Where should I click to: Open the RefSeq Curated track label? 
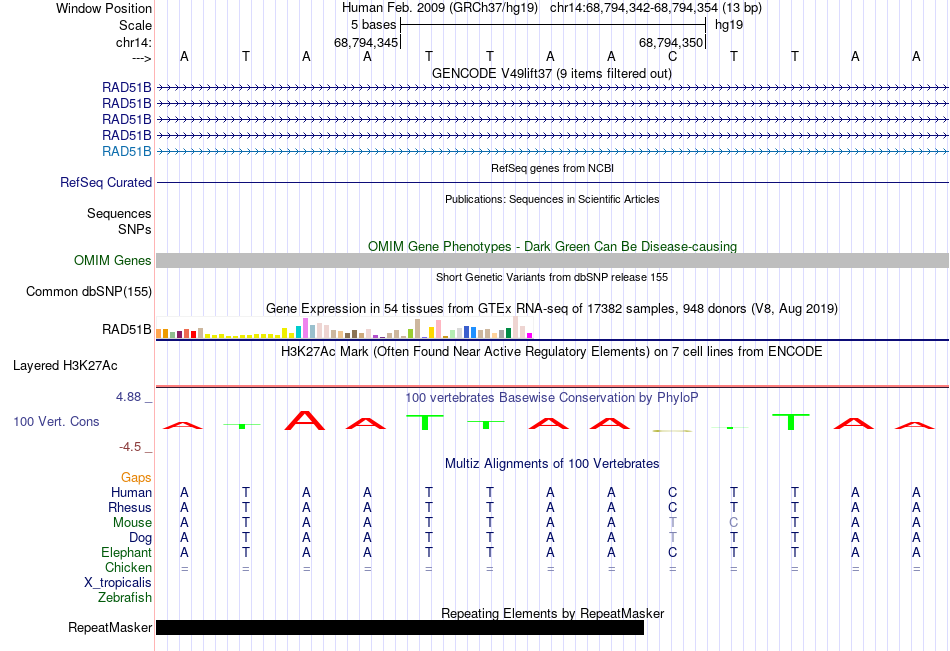pos(106,182)
